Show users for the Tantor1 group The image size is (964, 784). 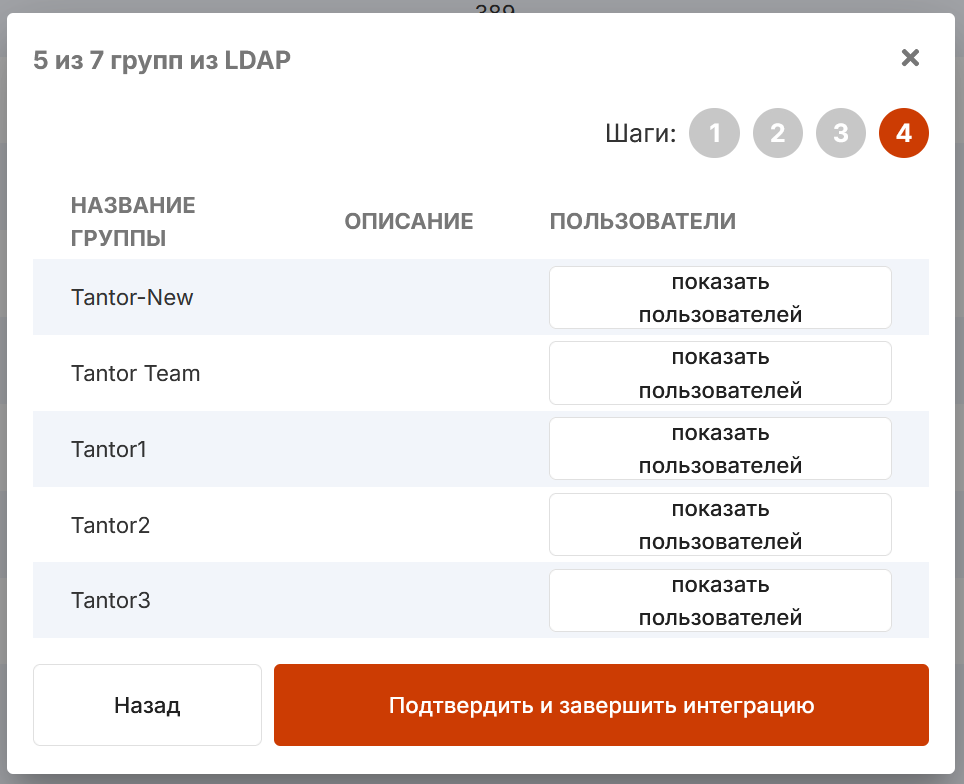click(720, 449)
